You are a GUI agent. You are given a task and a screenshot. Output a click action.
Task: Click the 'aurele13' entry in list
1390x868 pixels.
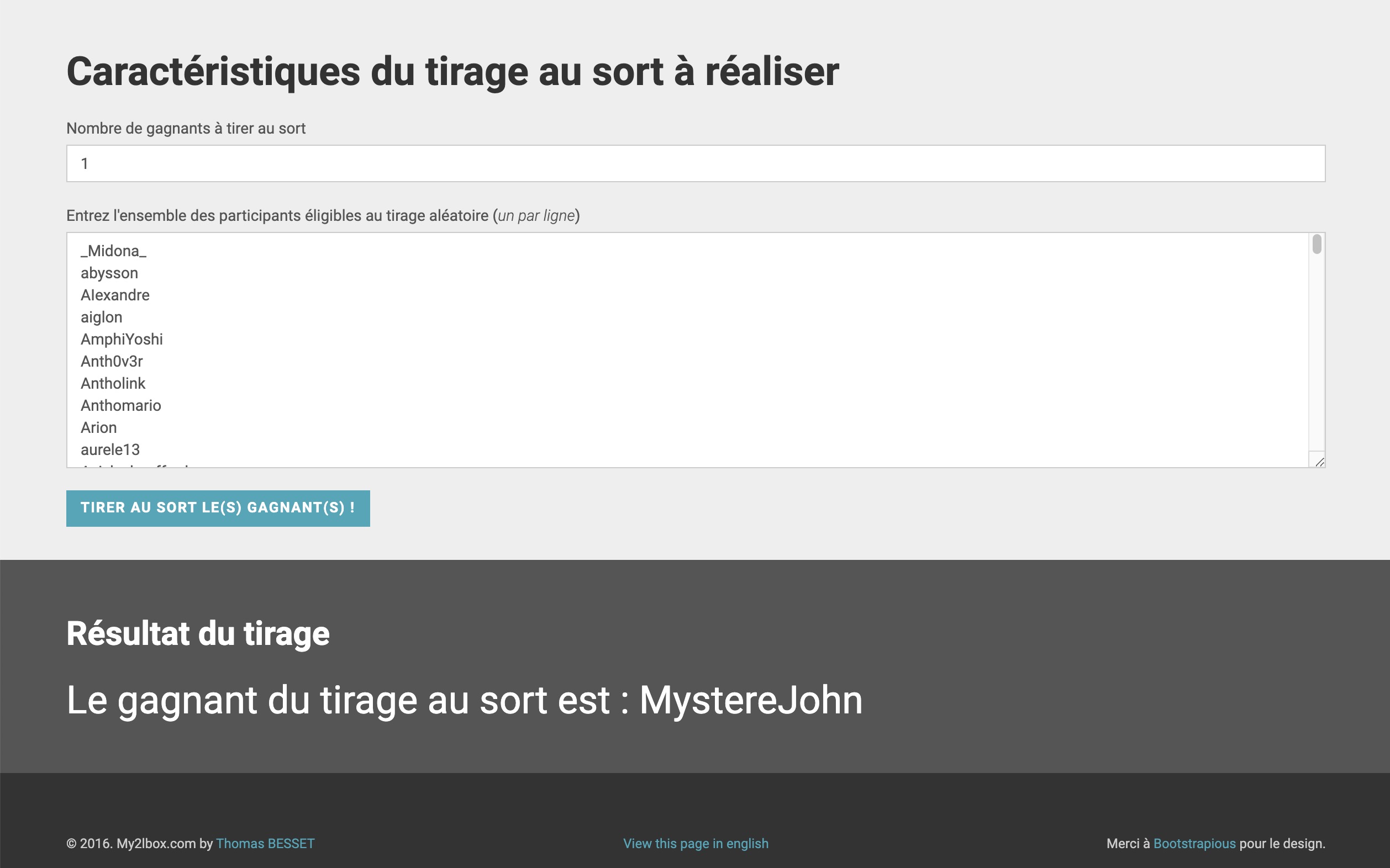point(110,450)
